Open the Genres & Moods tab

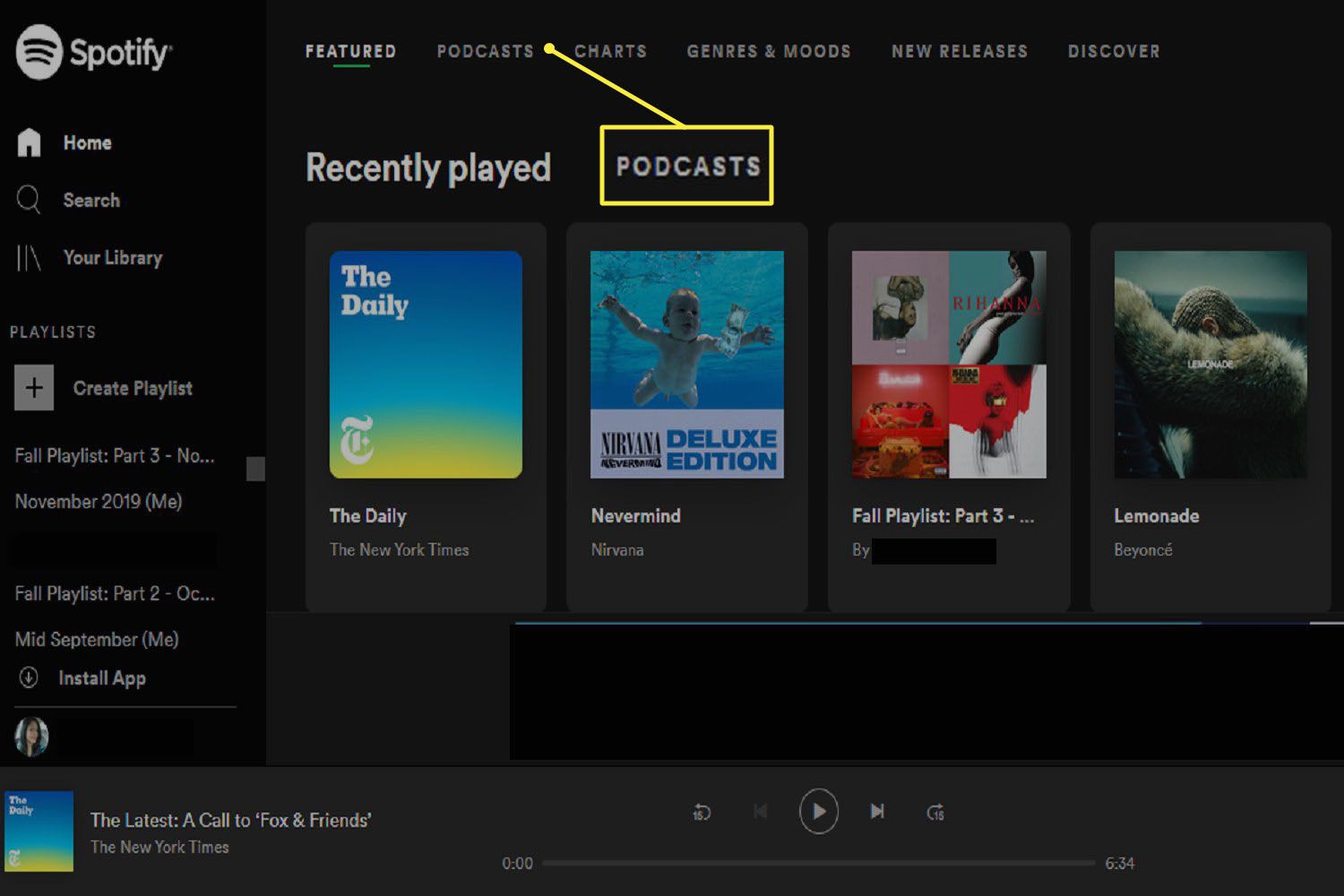769,51
